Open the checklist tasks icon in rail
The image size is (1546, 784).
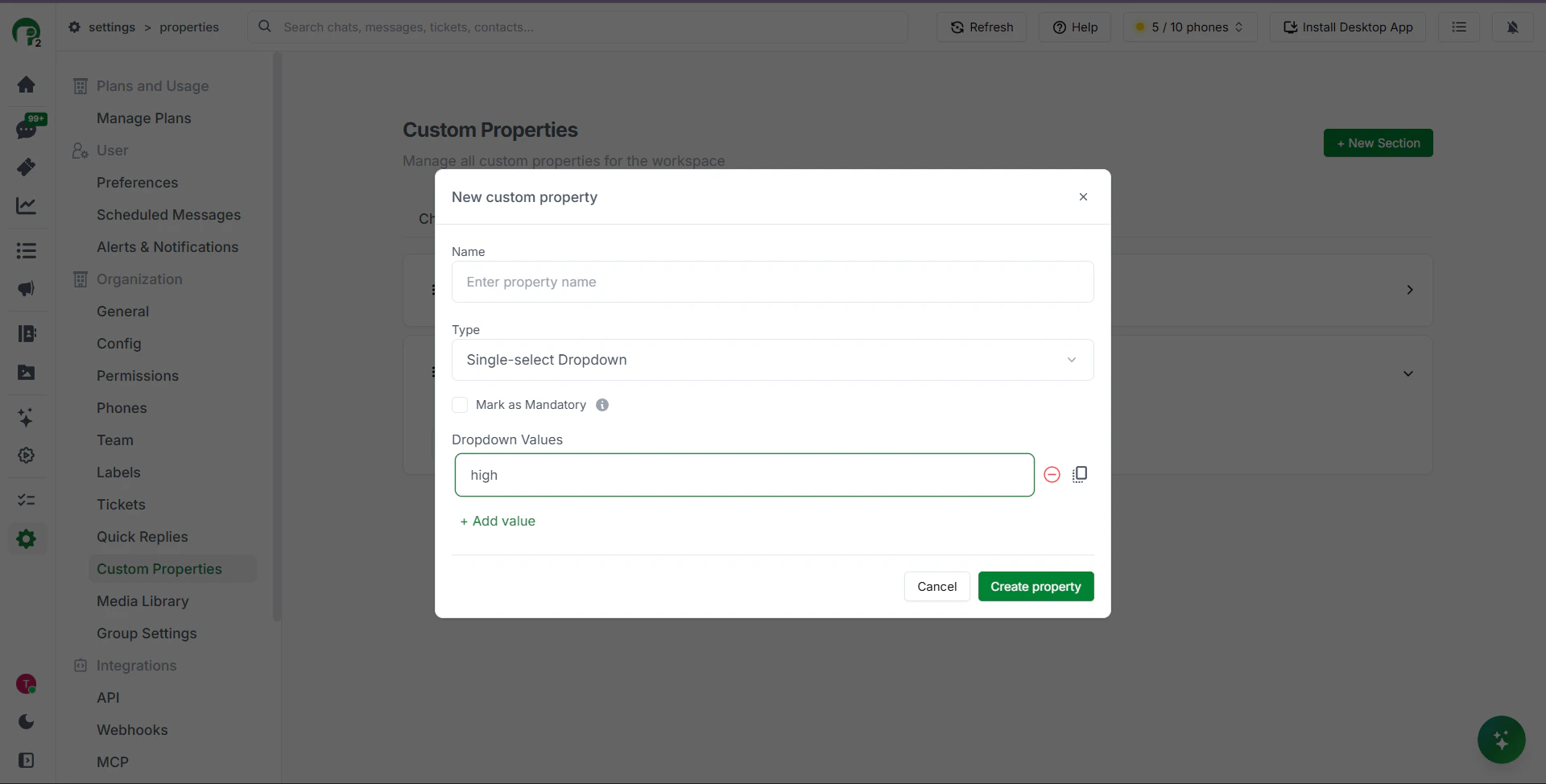point(27,501)
